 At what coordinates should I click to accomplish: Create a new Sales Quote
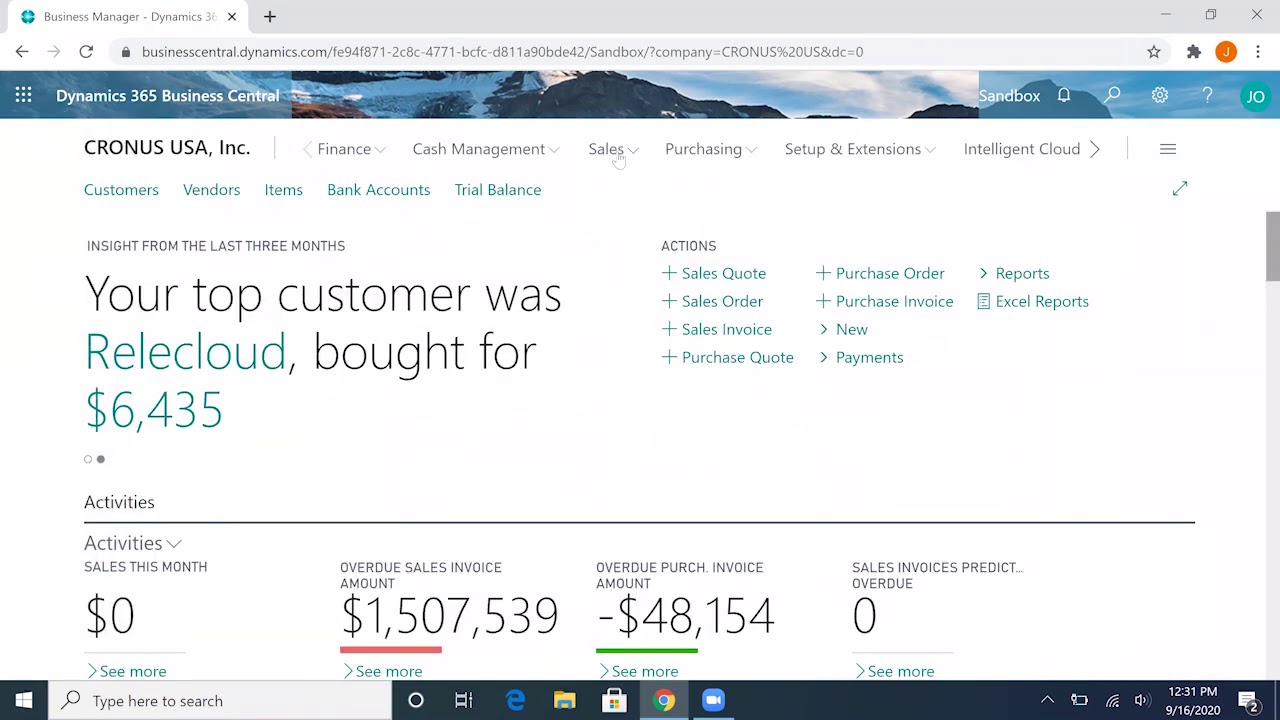(714, 273)
